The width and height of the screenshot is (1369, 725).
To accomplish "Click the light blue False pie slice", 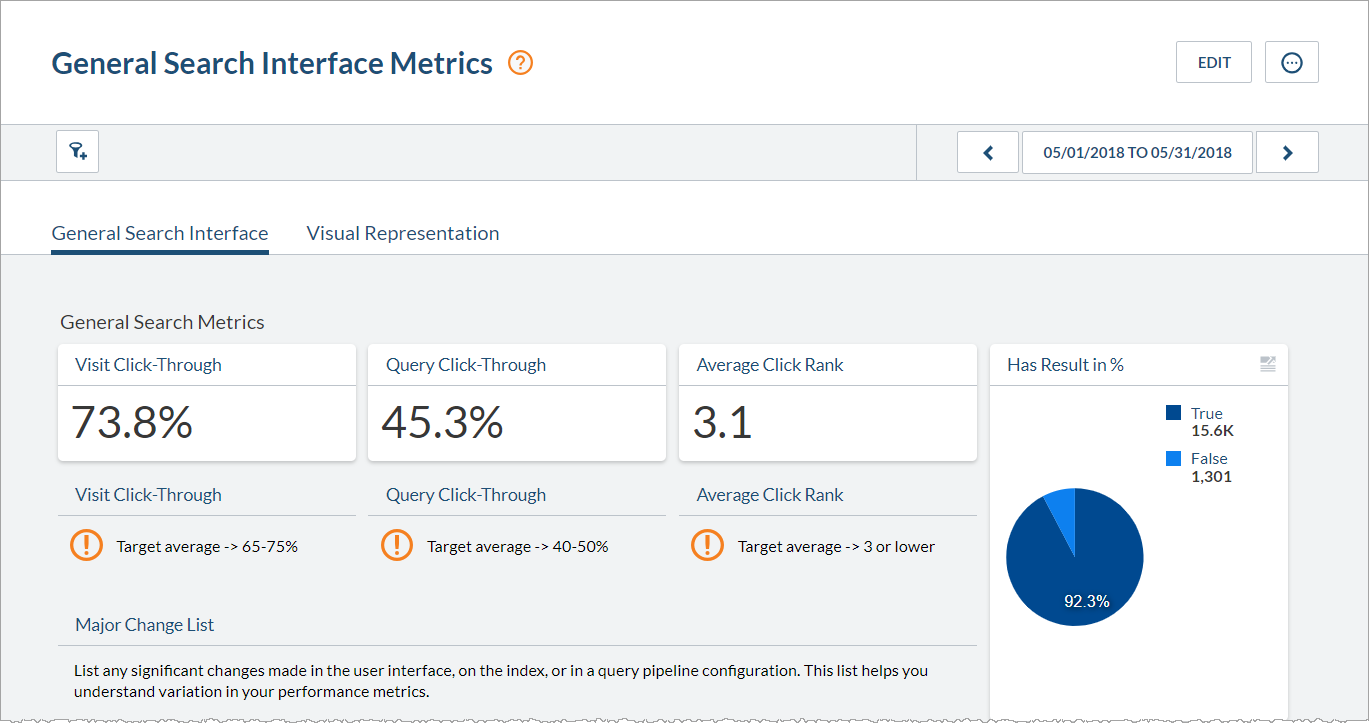I will point(1062,512).
